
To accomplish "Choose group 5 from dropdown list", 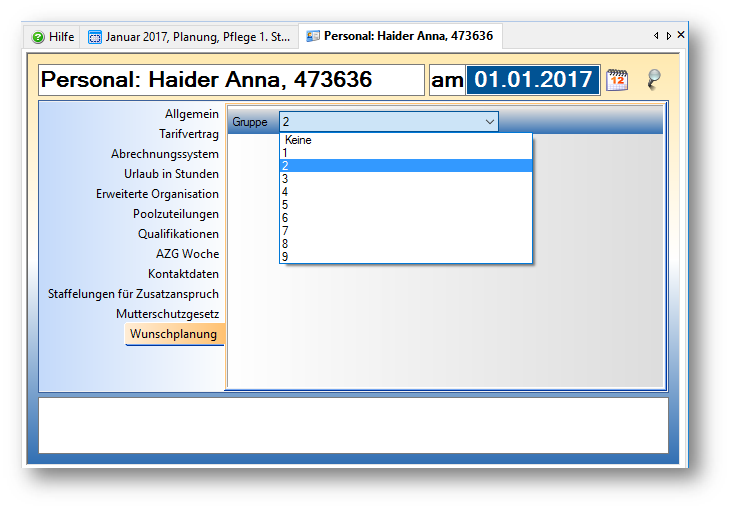I will 285,205.
